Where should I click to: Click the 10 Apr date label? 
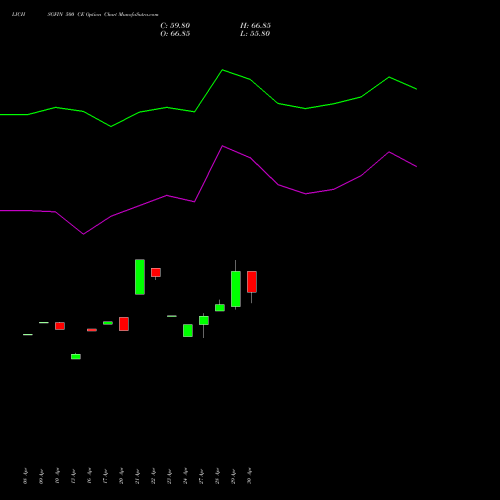click(58, 476)
